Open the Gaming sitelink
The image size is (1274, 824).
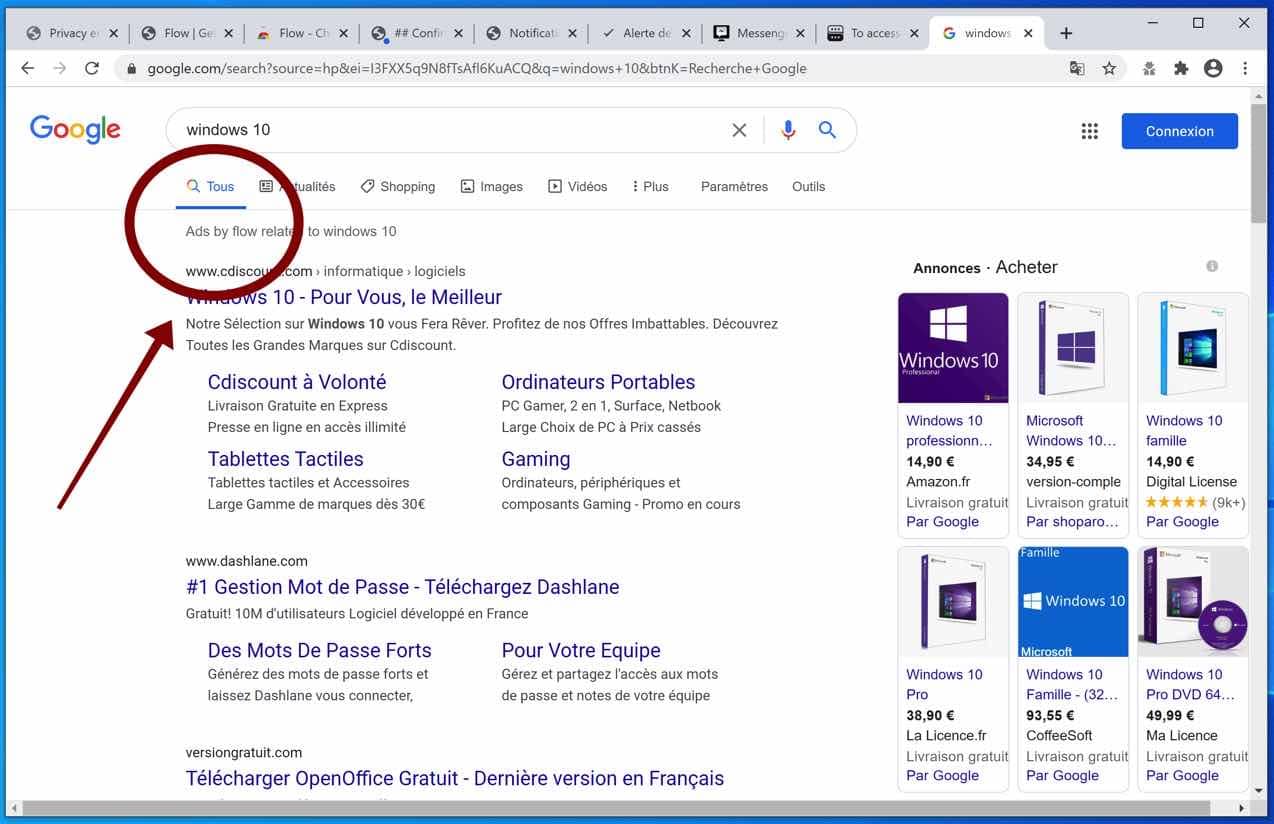click(x=536, y=459)
